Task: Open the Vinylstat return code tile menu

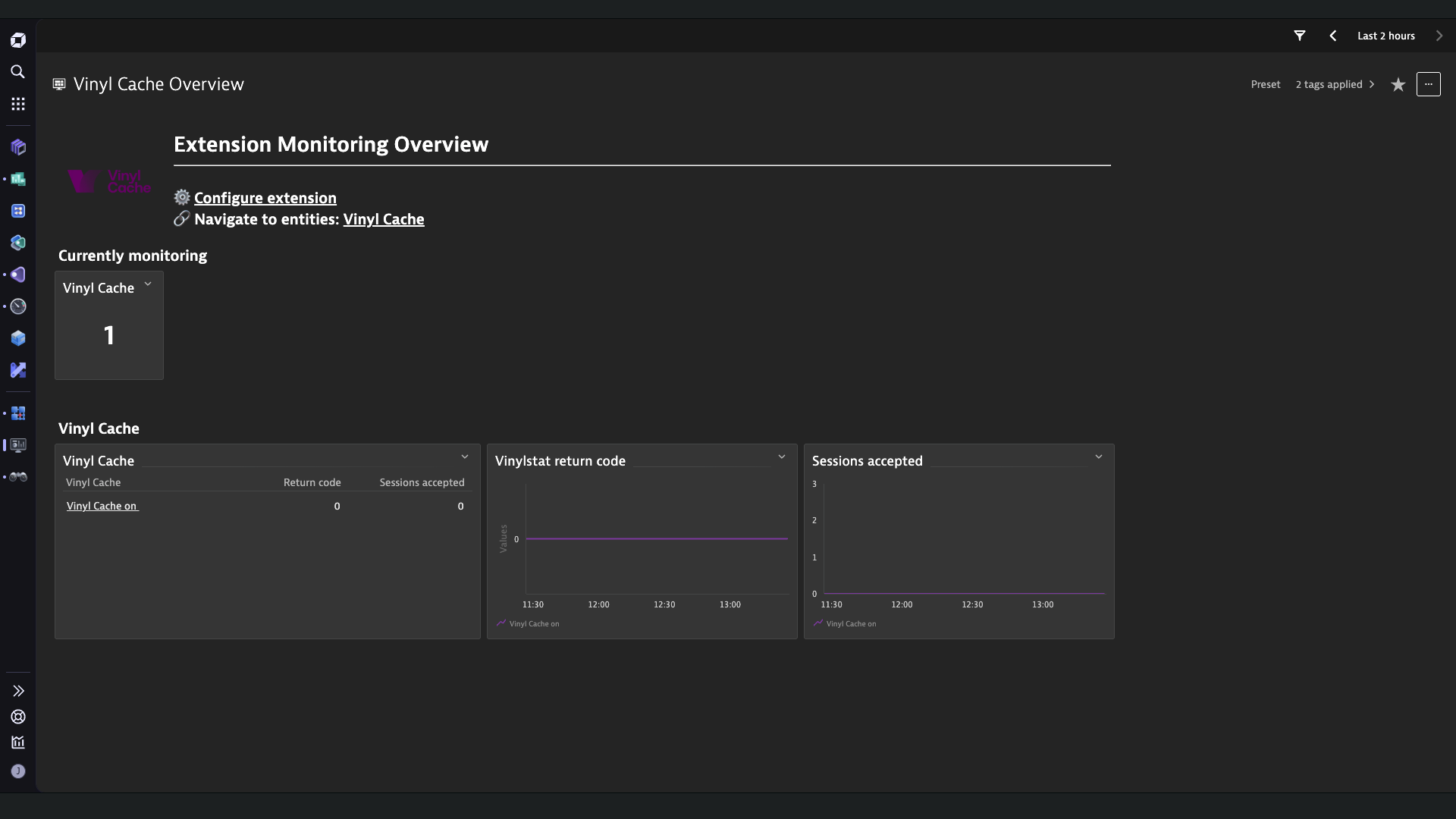Action: point(782,457)
